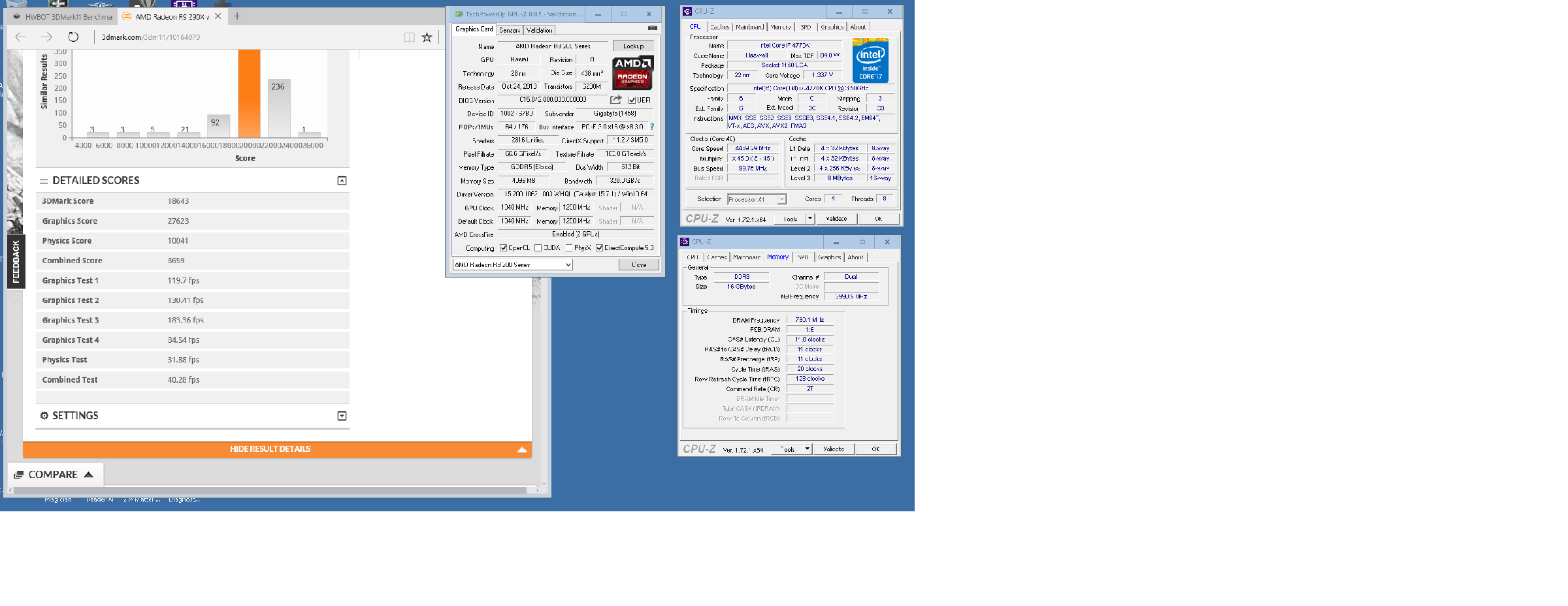Toggle the DirectCompute 5.0 checkbox

click(599, 247)
